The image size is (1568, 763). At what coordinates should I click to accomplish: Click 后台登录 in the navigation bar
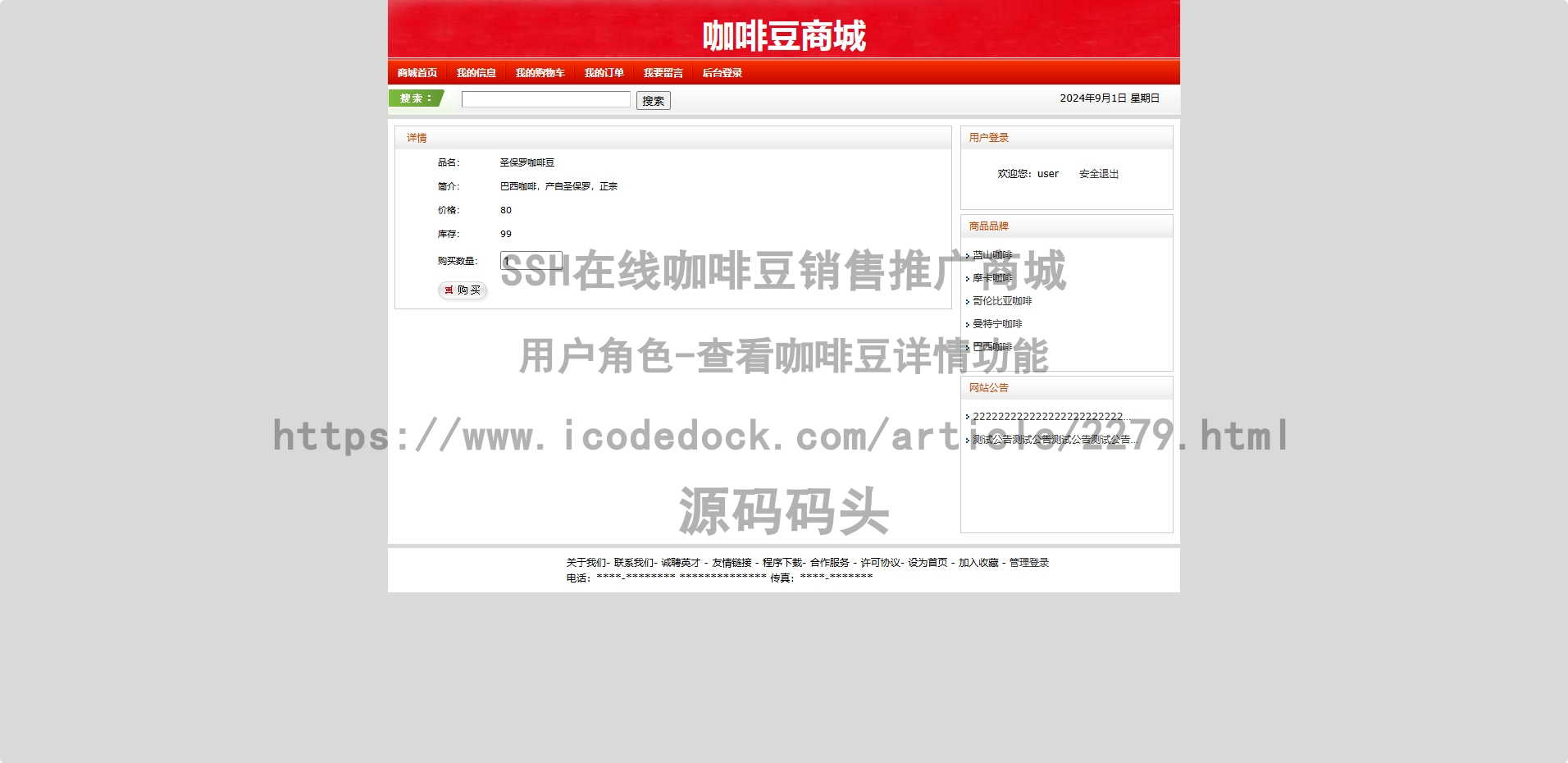pos(722,73)
